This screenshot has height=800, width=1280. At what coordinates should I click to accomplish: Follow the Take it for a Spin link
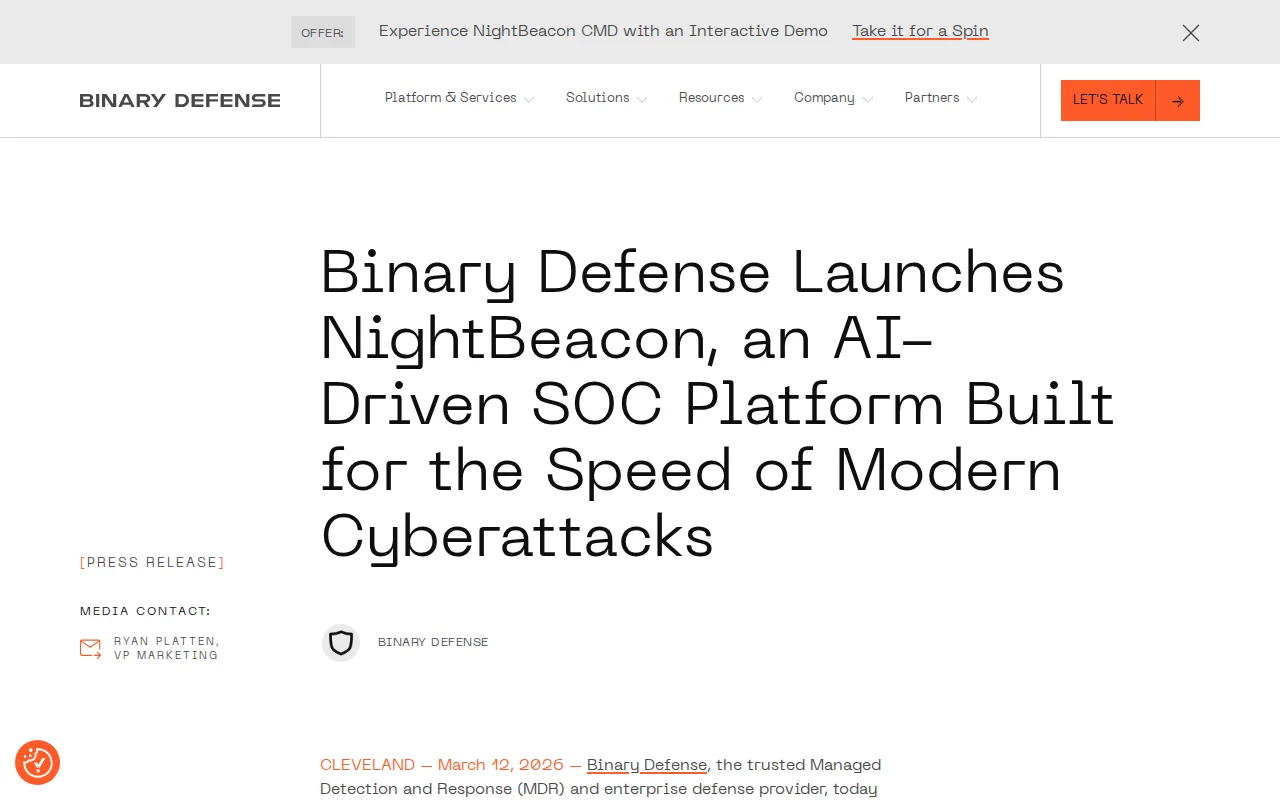[920, 31]
